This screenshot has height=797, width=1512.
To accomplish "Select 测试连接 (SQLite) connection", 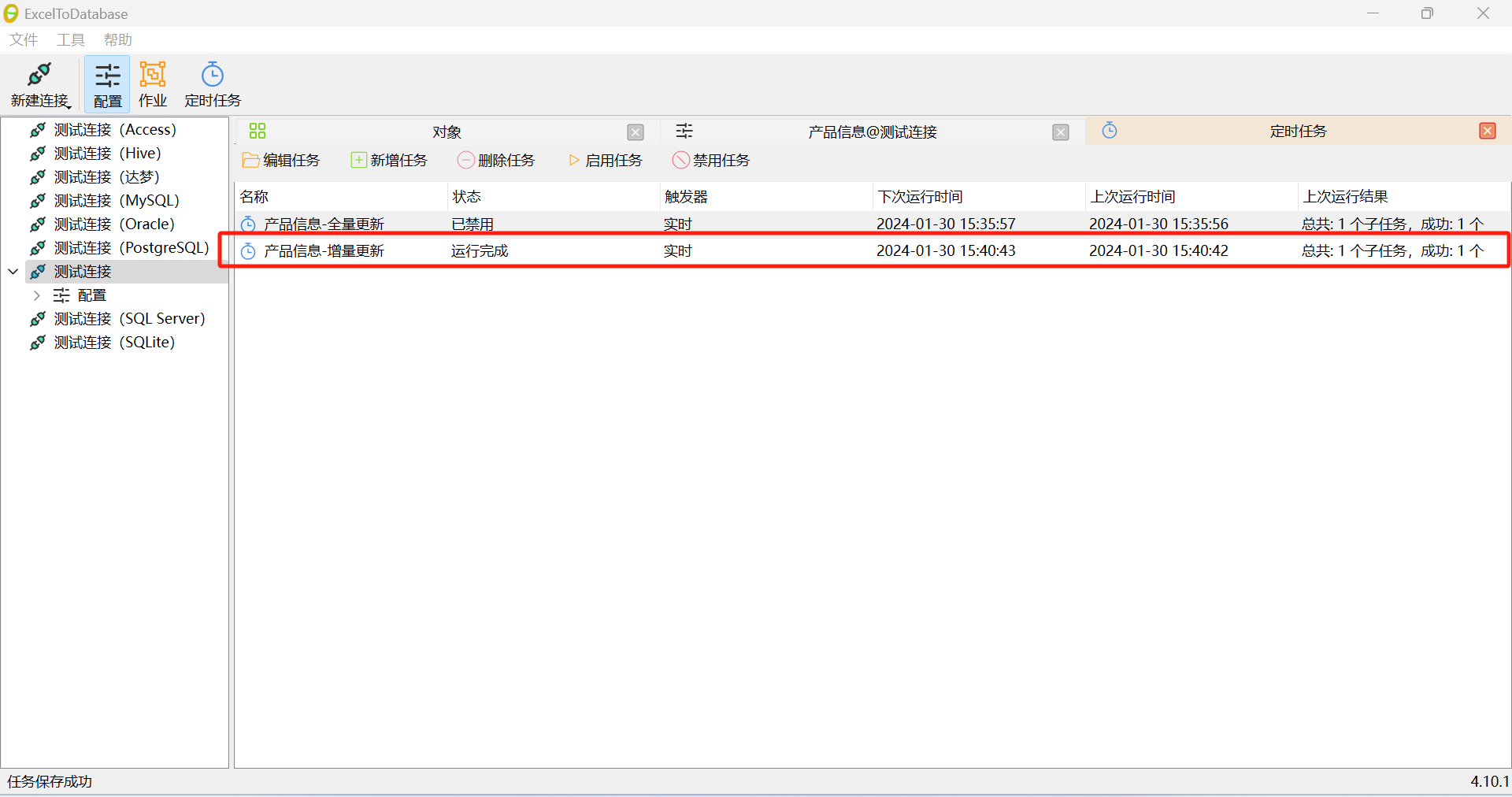I will coord(114,342).
